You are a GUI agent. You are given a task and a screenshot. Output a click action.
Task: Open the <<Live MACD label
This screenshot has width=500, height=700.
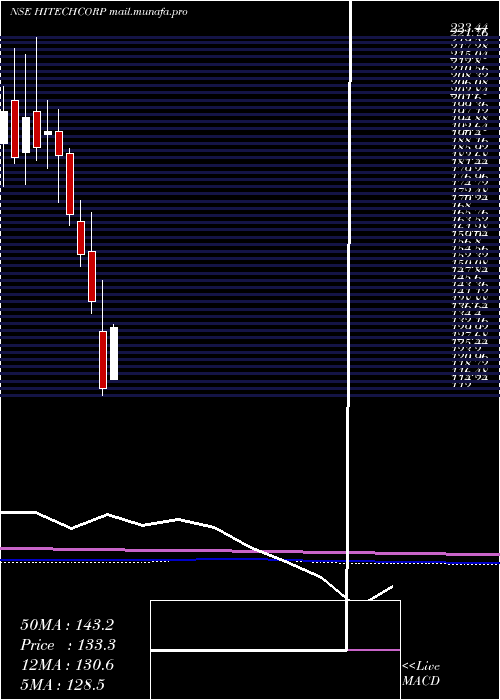421,674
